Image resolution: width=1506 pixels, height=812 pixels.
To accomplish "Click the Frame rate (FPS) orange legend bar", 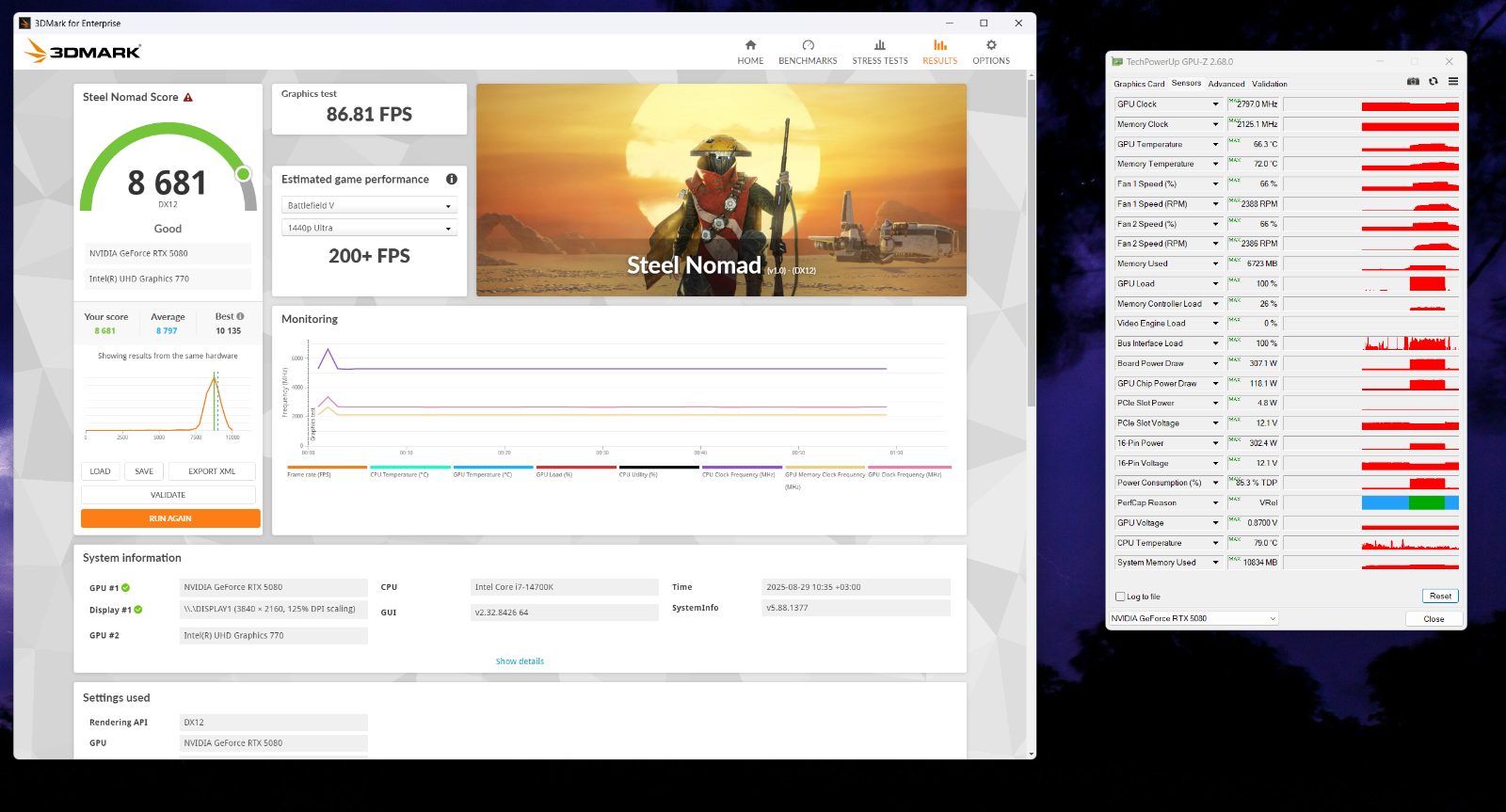I will coord(327,467).
